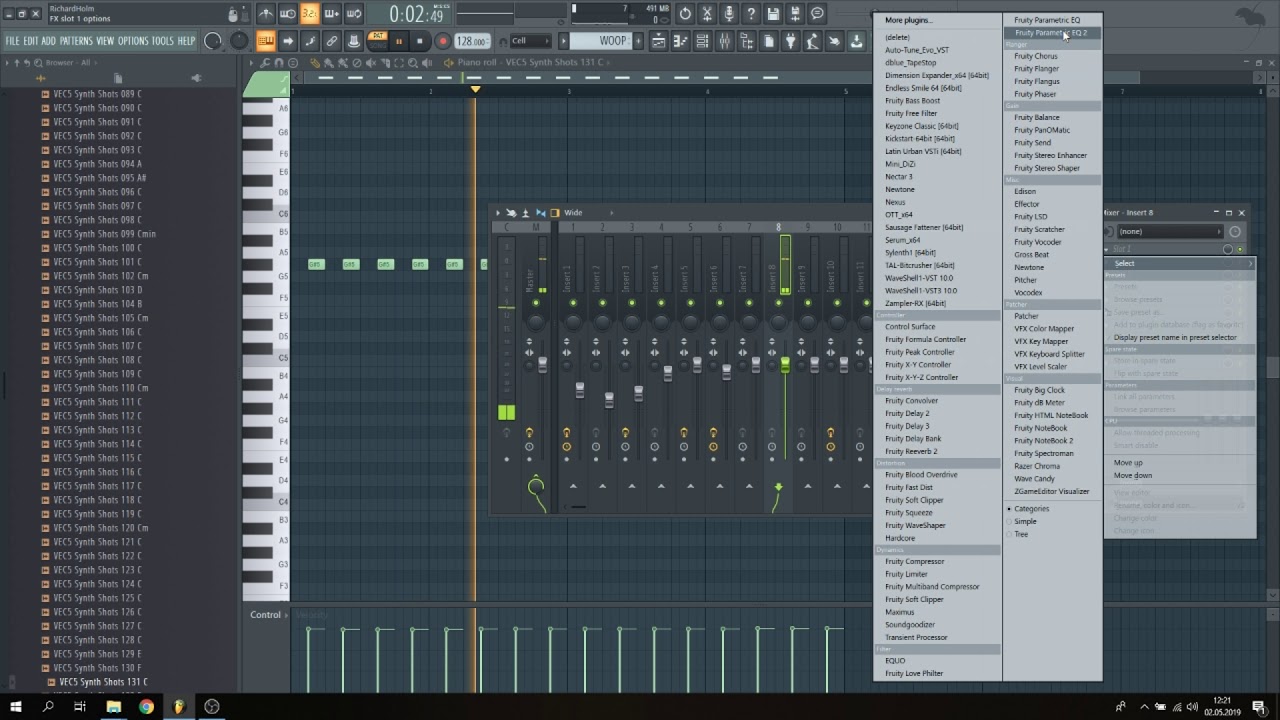The image size is (1280, 720).
Task: Toggle the countdown before recording icon
Action: tap(309, 14)
